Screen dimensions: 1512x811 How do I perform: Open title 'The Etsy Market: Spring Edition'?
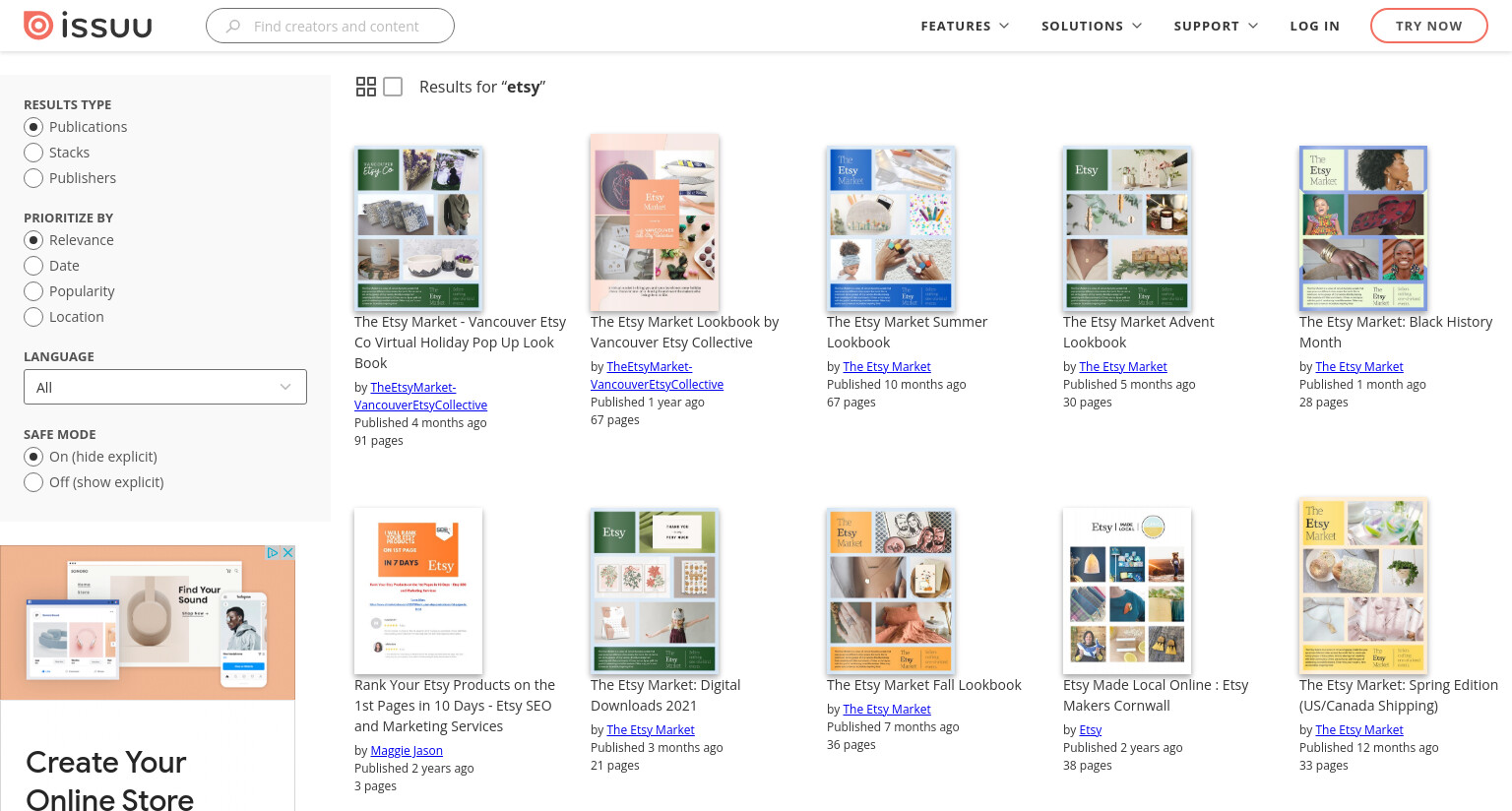tap(1399, 695)
